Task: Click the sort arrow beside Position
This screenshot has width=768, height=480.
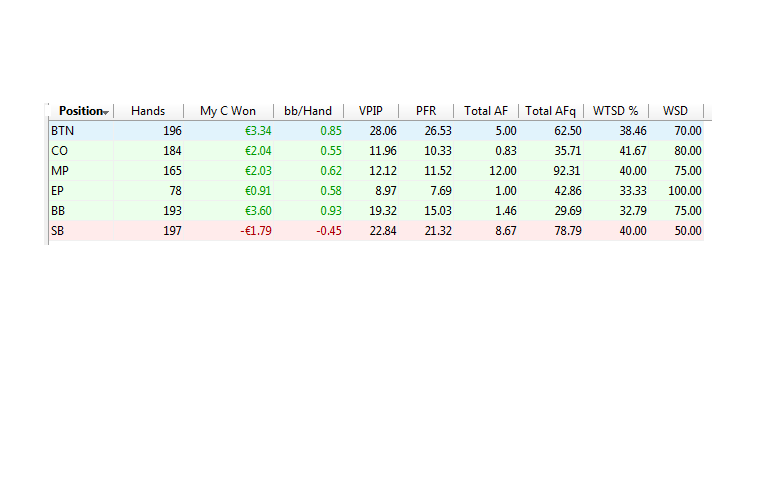Action: point(106,113)
